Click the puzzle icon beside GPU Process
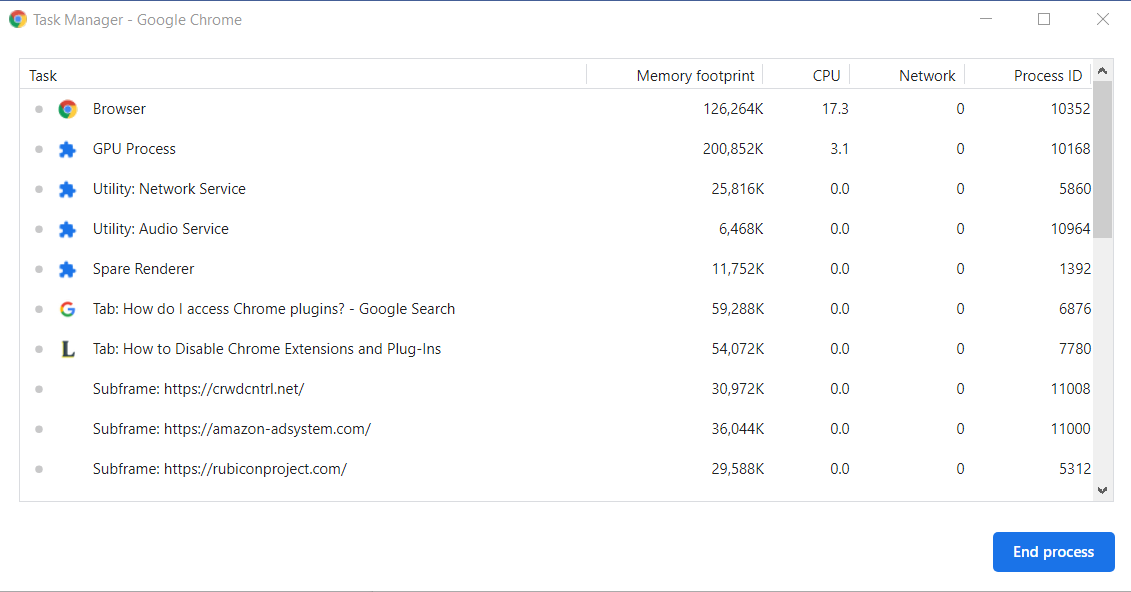1131x592 pixels. click(x=68, y=149)
